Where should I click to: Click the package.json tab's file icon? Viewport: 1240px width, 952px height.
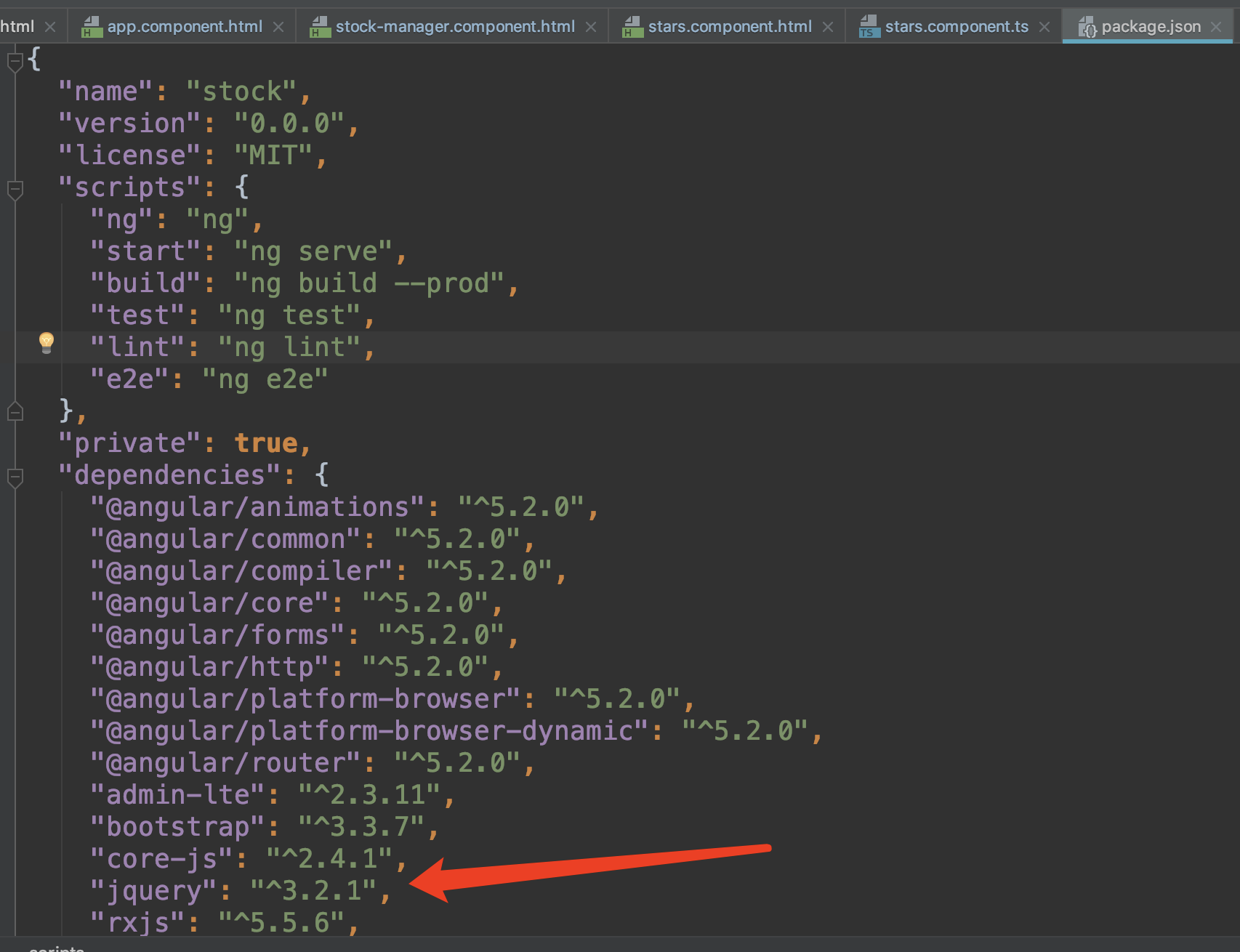1087,27
